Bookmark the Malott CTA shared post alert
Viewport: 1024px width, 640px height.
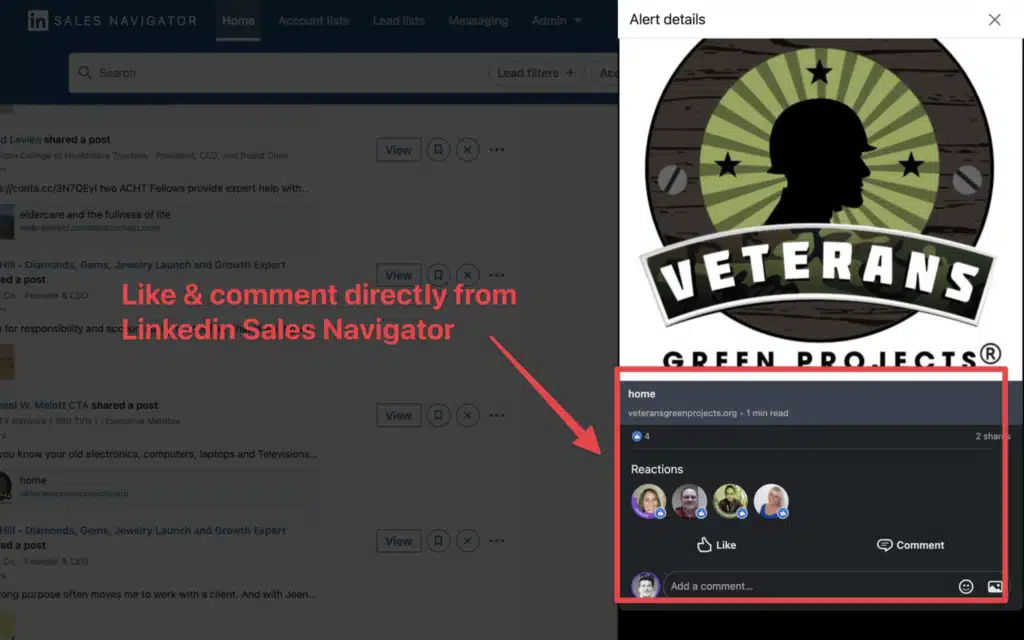coord(438,415)
